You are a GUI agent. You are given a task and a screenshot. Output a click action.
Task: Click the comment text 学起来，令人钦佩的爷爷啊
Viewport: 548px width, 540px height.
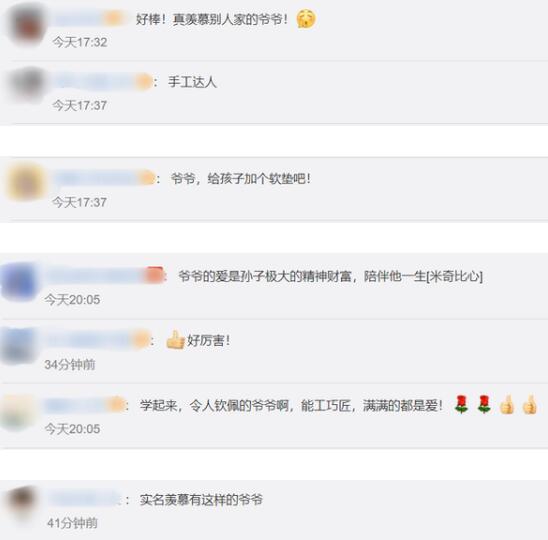(x=215, y=405)
